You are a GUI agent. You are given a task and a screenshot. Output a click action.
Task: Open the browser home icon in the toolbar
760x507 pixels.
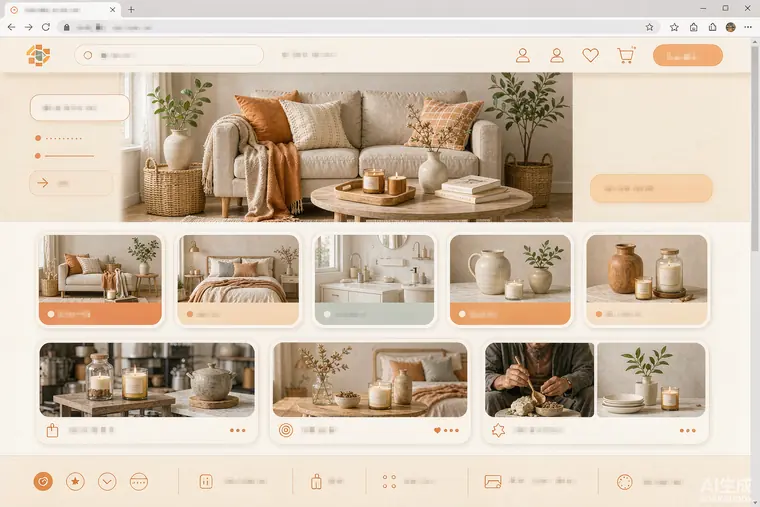[694, 27]
